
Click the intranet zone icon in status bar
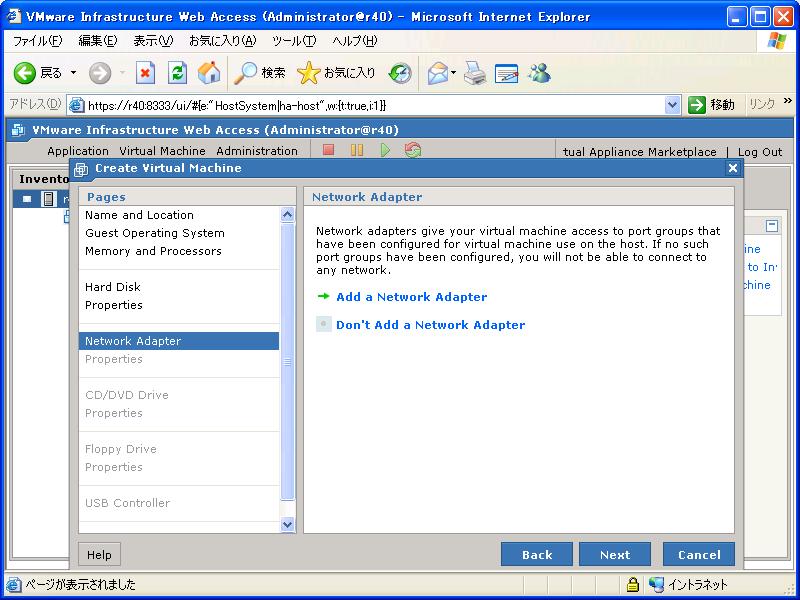[657, 584]
